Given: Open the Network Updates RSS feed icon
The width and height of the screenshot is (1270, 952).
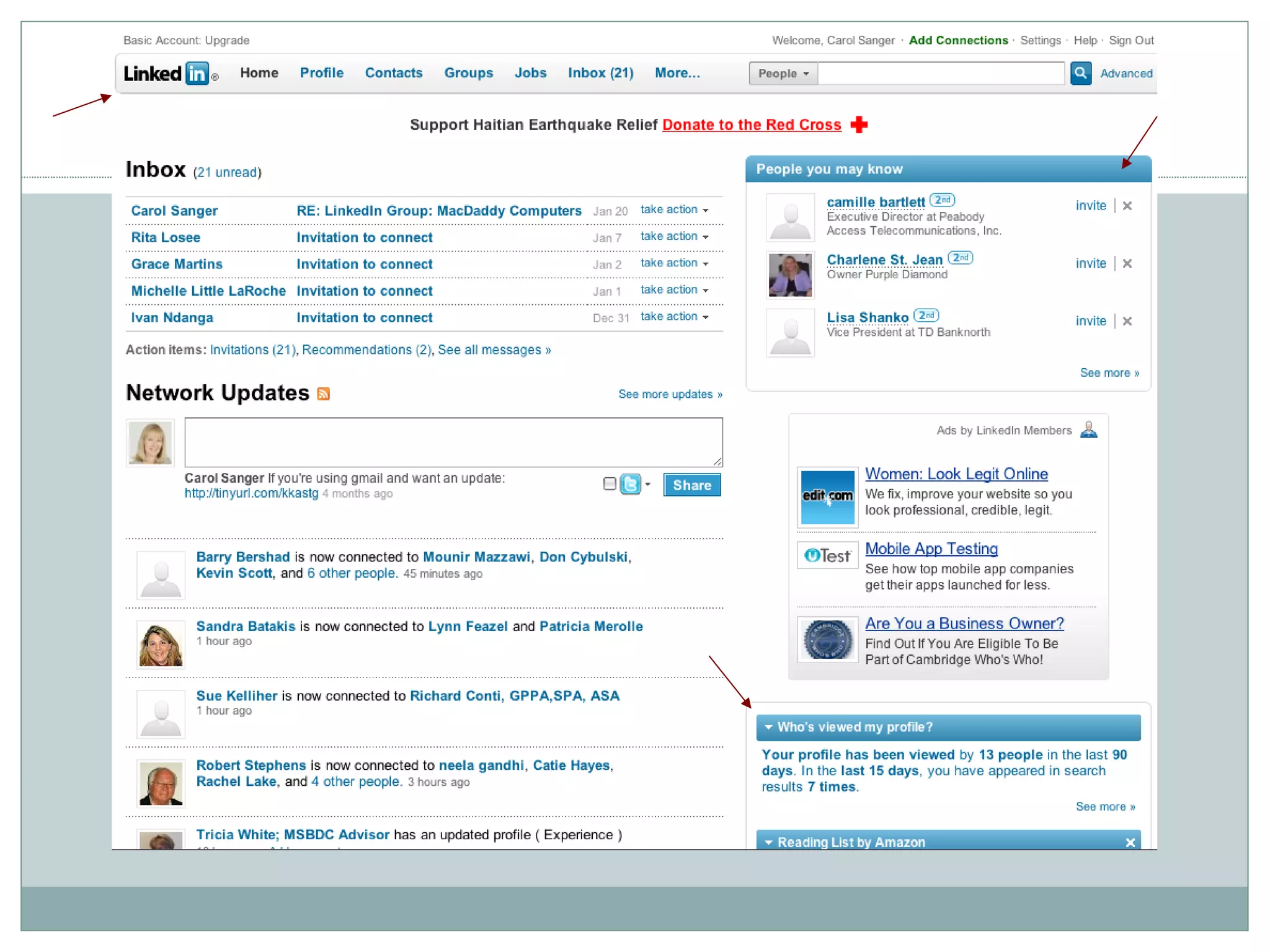Looking at the screenshot, I should (323, 394).
